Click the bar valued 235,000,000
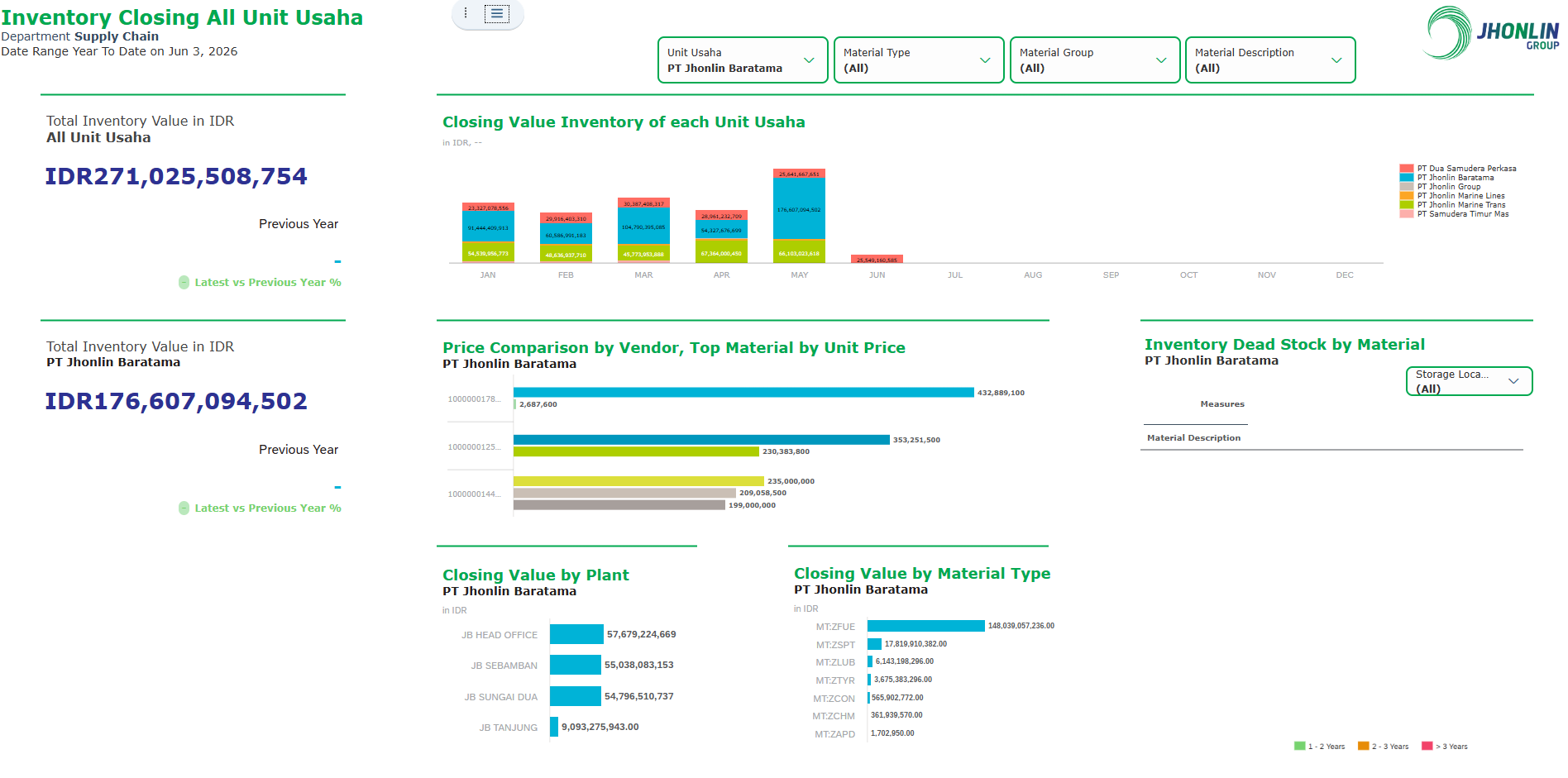Viewport: 1568px width, 778px height. (x=638, y=481)
